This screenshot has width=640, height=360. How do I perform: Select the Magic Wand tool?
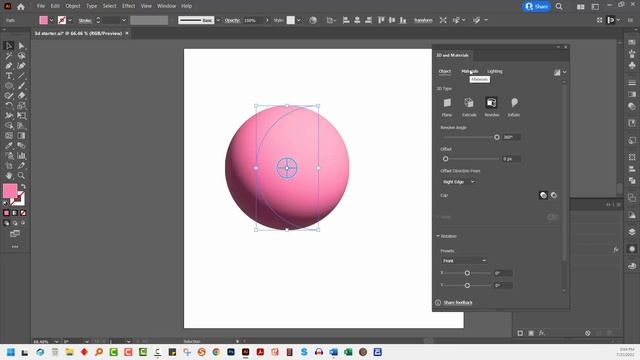[x=9, y=56]
